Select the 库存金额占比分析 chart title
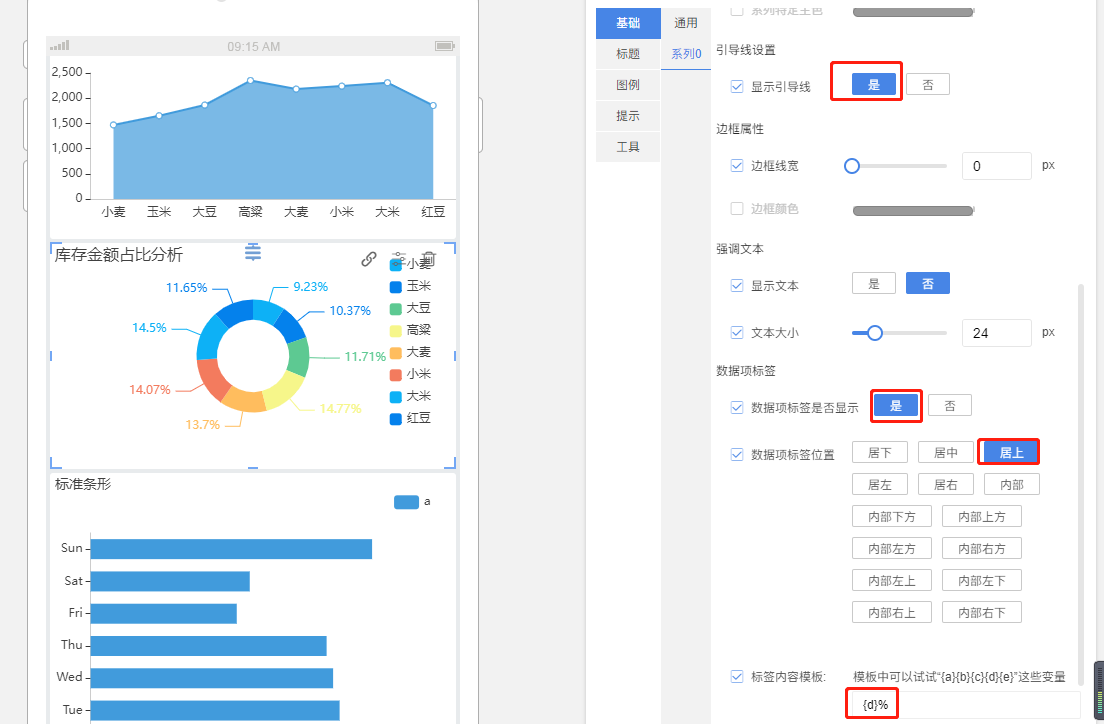1104x724 pixels. [119, 255]
